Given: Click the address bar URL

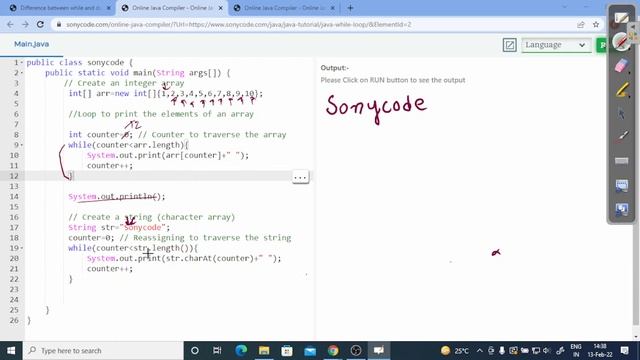Looking at the screenshot, I should tap(239, 24).
